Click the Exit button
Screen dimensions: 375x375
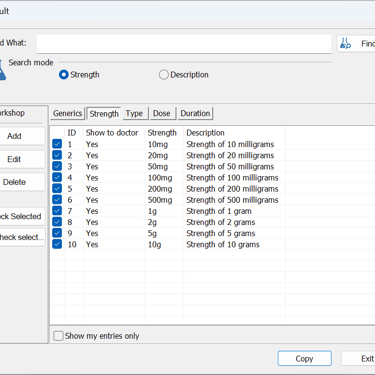[x=358, y=359]
